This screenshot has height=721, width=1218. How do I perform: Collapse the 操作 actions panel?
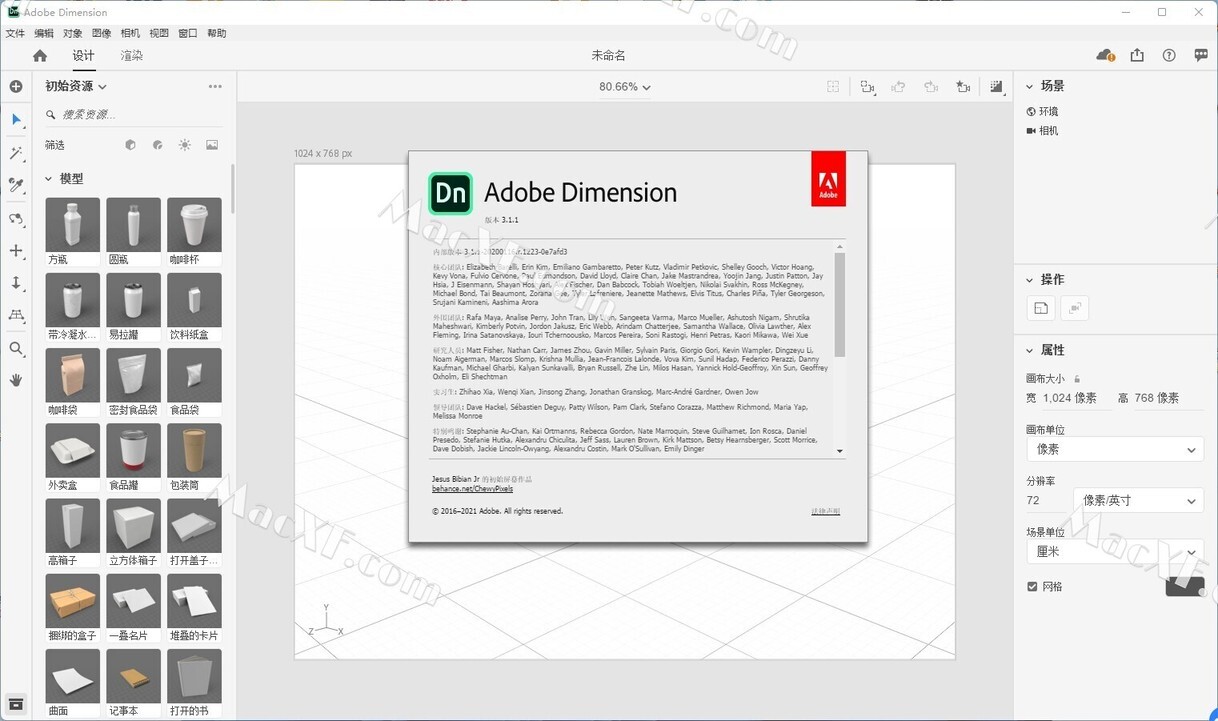tap(1030, 279)
